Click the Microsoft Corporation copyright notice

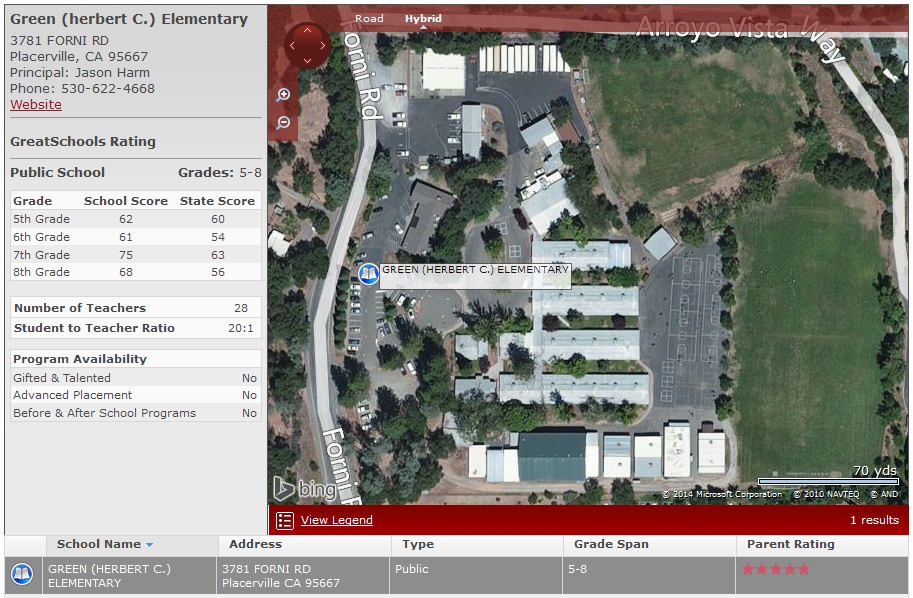(724, 493)
